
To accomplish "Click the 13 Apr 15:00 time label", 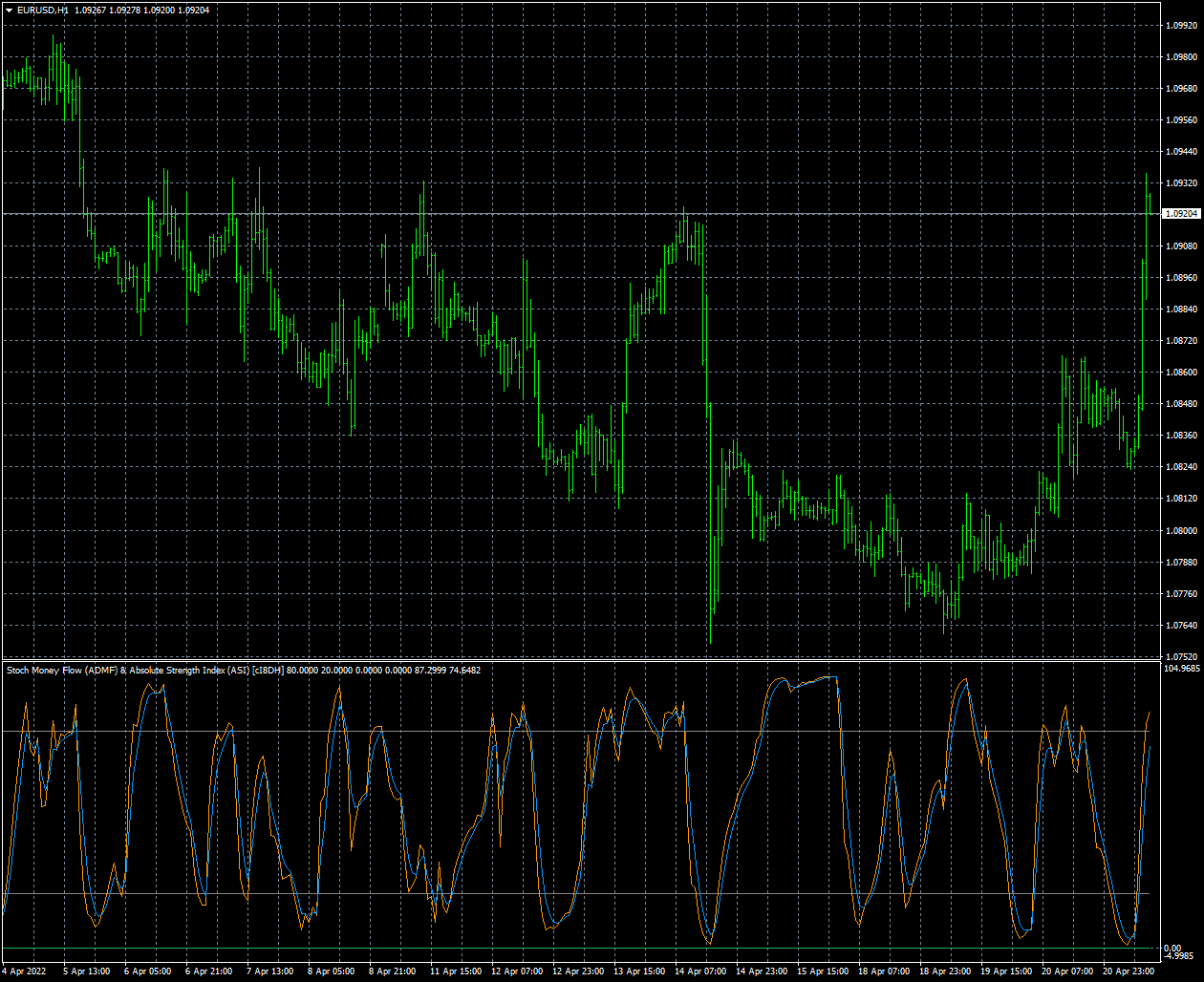I will tap(639, 971).
